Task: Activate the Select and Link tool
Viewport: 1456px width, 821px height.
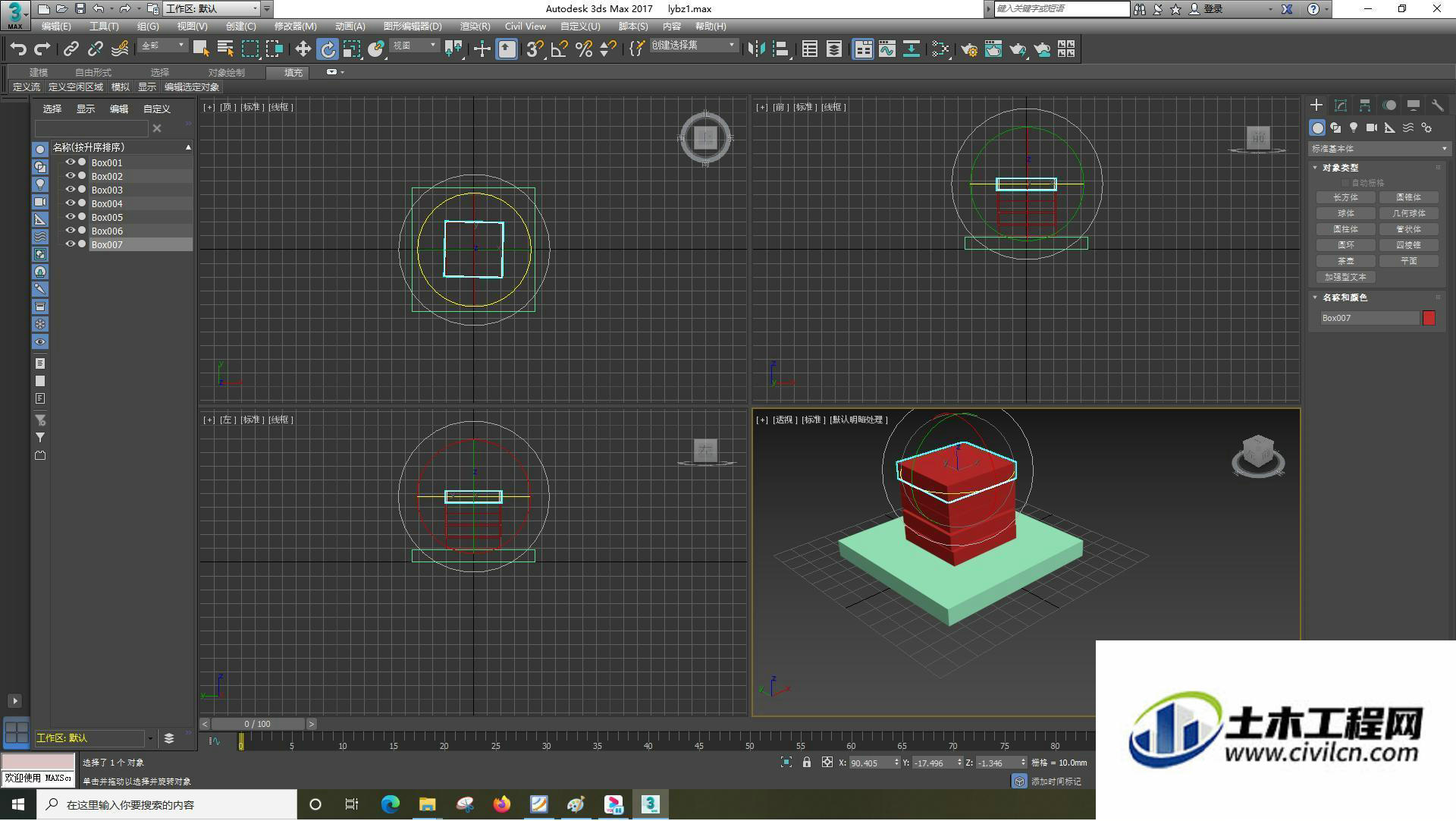Action: click(x=71, y=49)
